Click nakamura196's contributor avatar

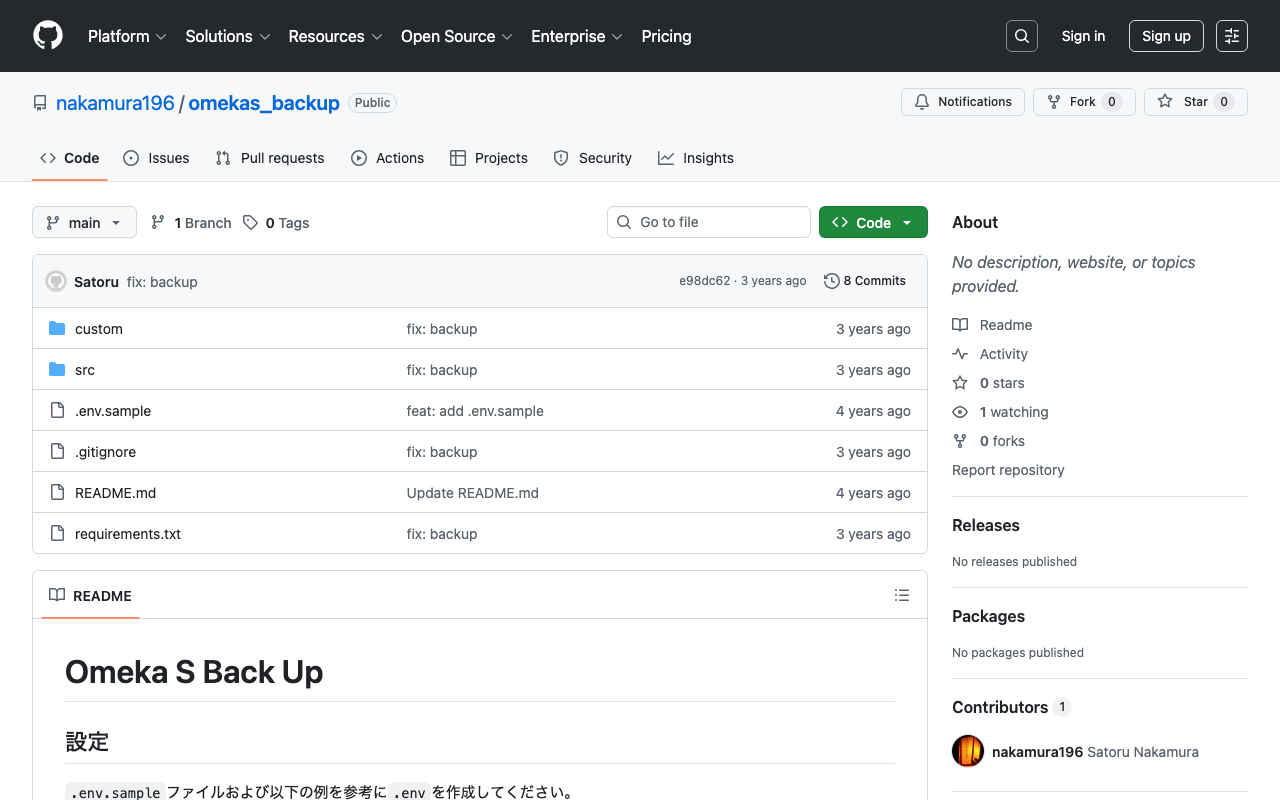(x=967, y=751)
